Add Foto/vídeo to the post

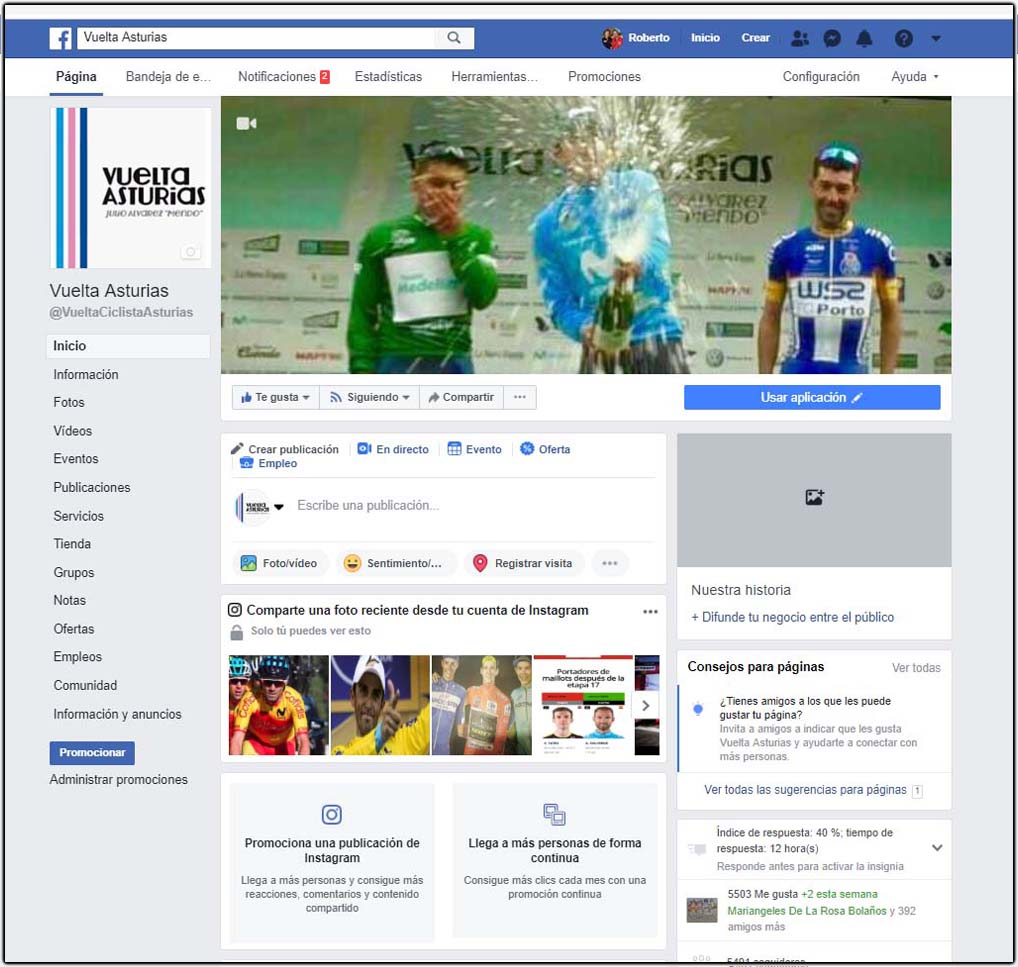279,563
